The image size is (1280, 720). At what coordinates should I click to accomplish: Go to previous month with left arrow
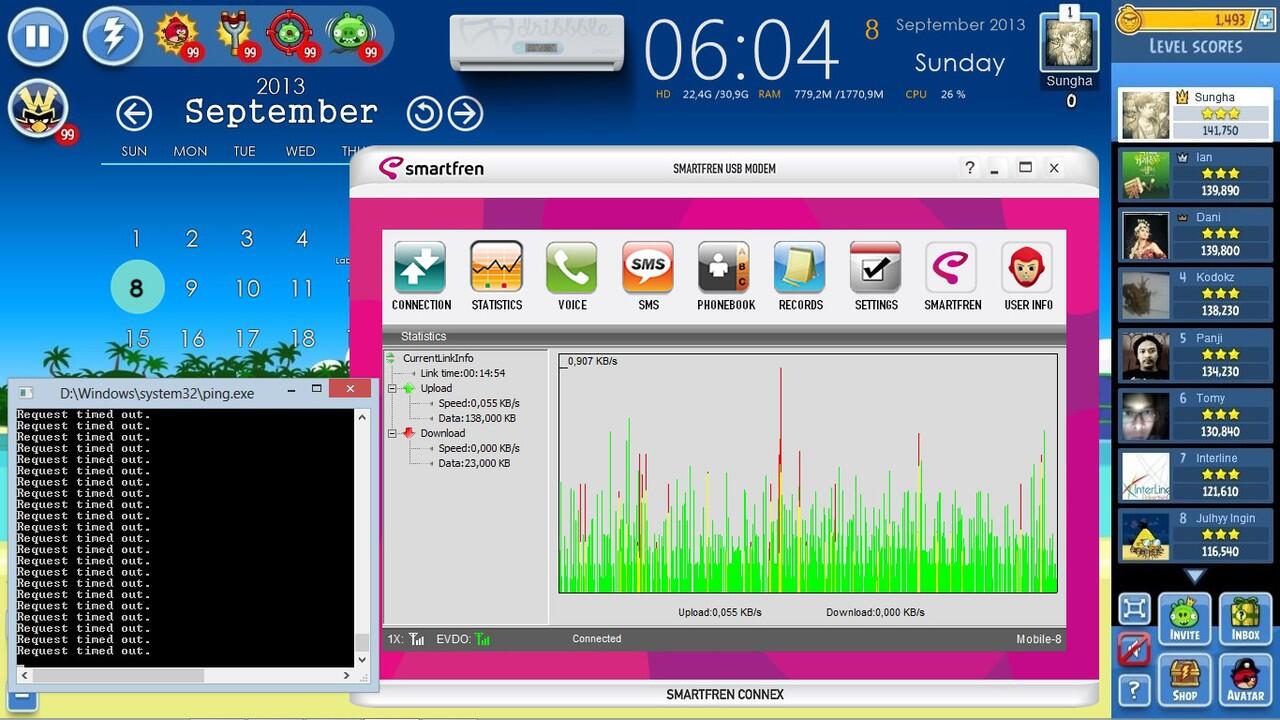[x=134, y=113]
